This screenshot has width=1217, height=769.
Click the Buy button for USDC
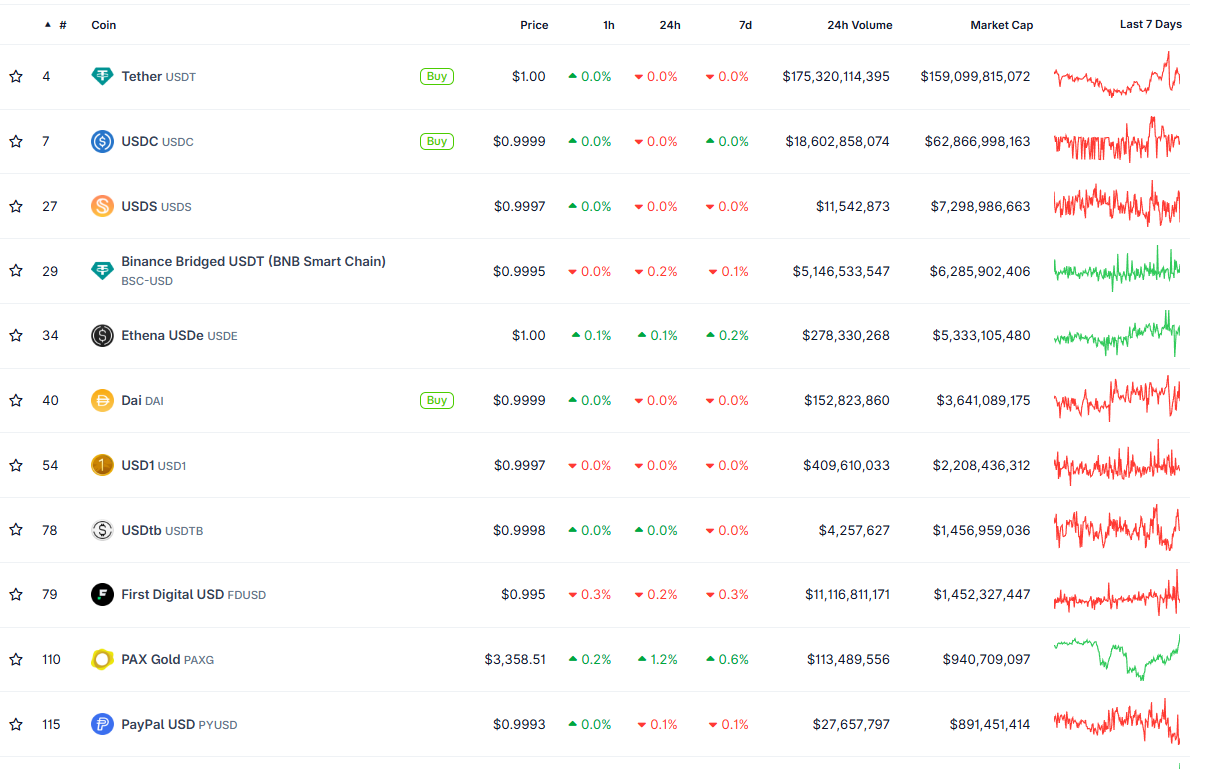[437, 141]
